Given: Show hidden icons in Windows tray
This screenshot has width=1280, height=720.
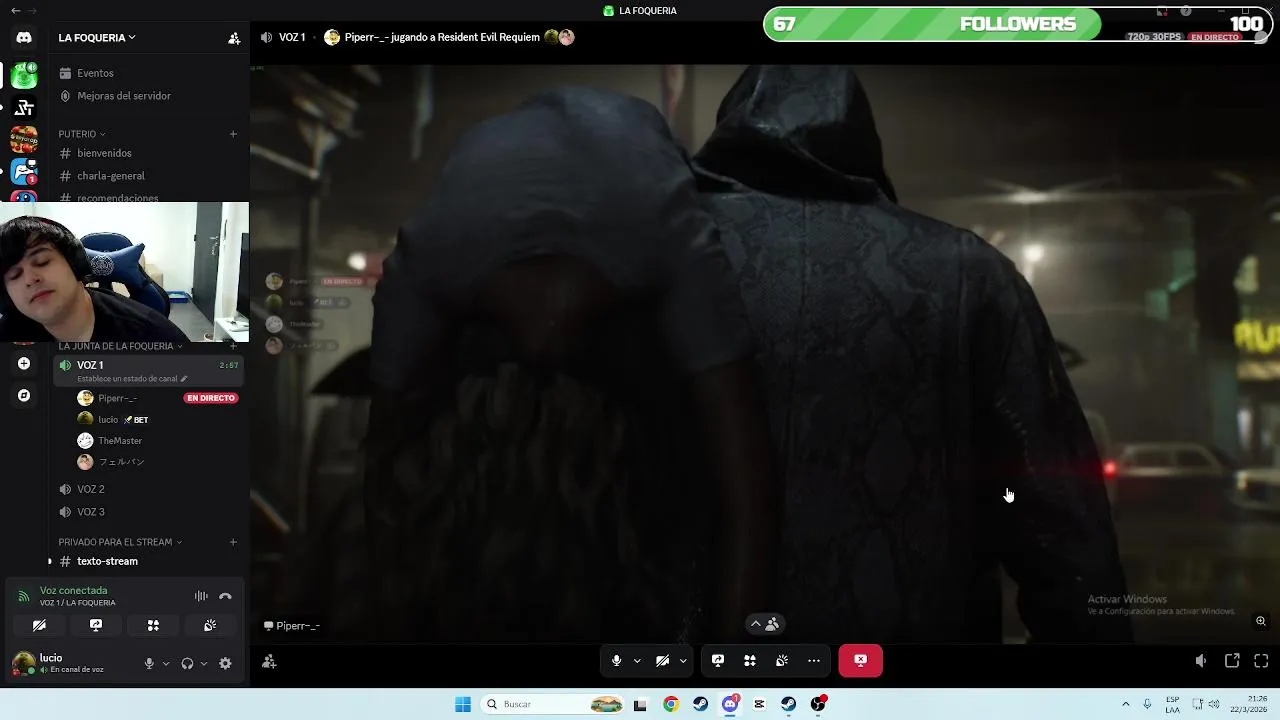Looking at the screenshot, I should click(x=1125, y=704).
